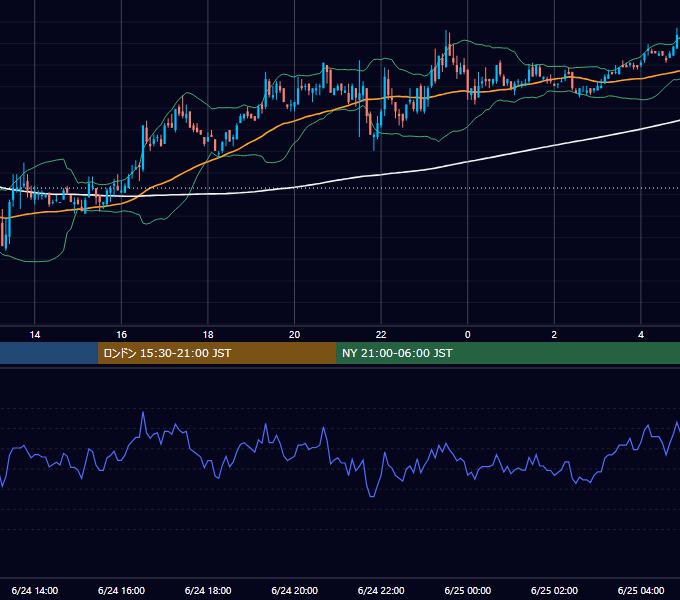Click the 2 hour axis label

click(554, 335)
